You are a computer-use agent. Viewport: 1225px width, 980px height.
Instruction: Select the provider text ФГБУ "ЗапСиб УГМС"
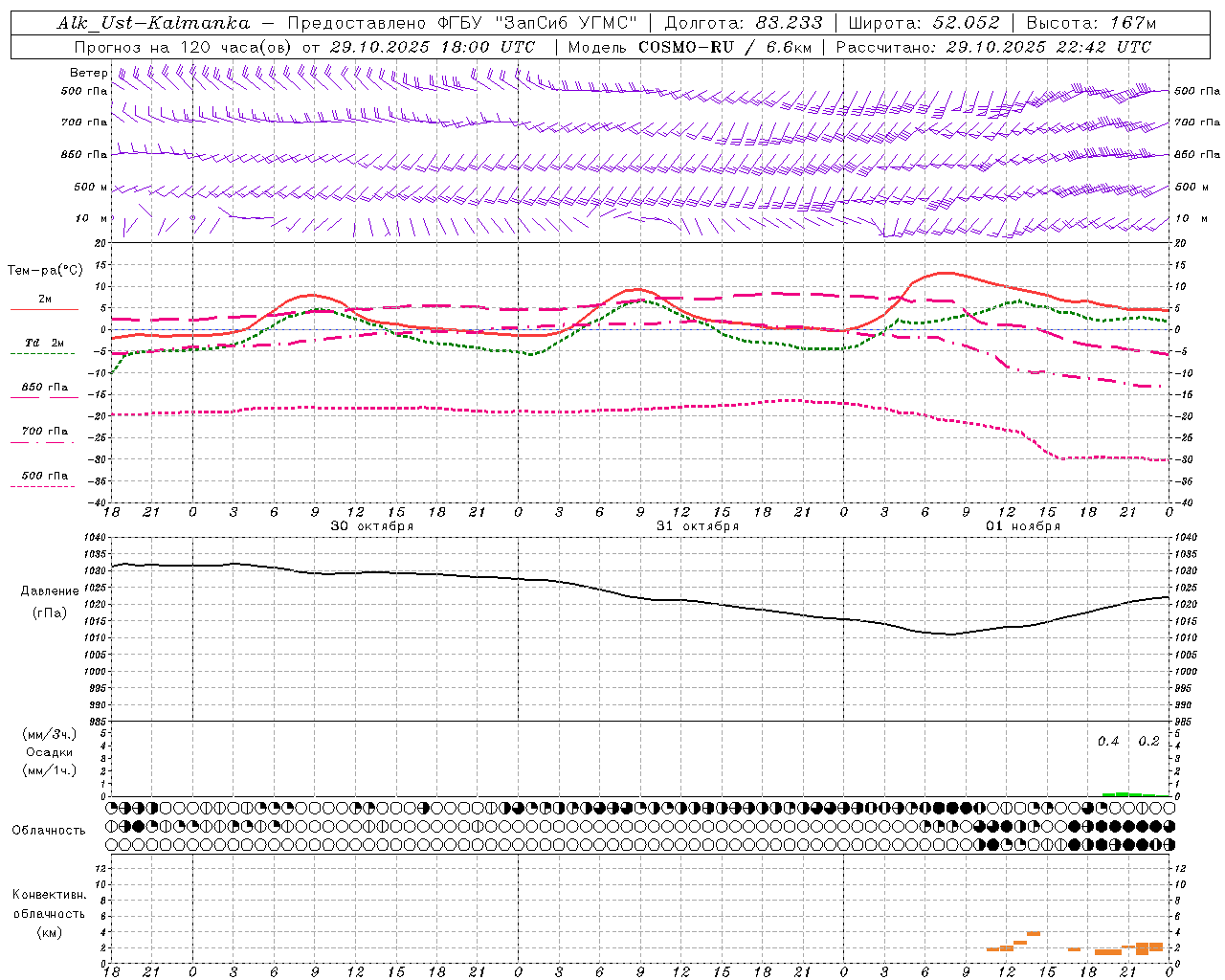(x=540, y=23)
